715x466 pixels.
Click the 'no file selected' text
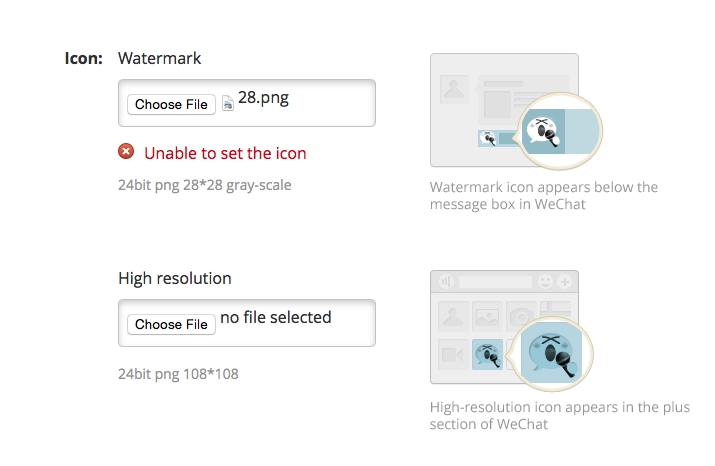point(275,317)
